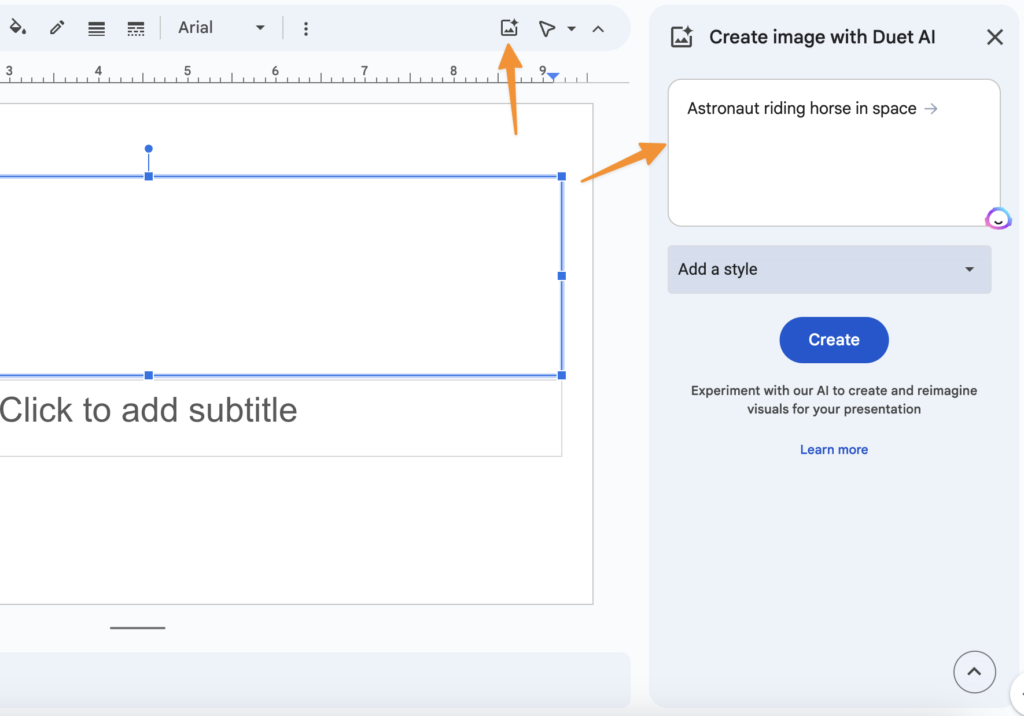This screenshot has height=716, width=1024.
Task: Open the border color pencil tool
Action: click(57, 28)
